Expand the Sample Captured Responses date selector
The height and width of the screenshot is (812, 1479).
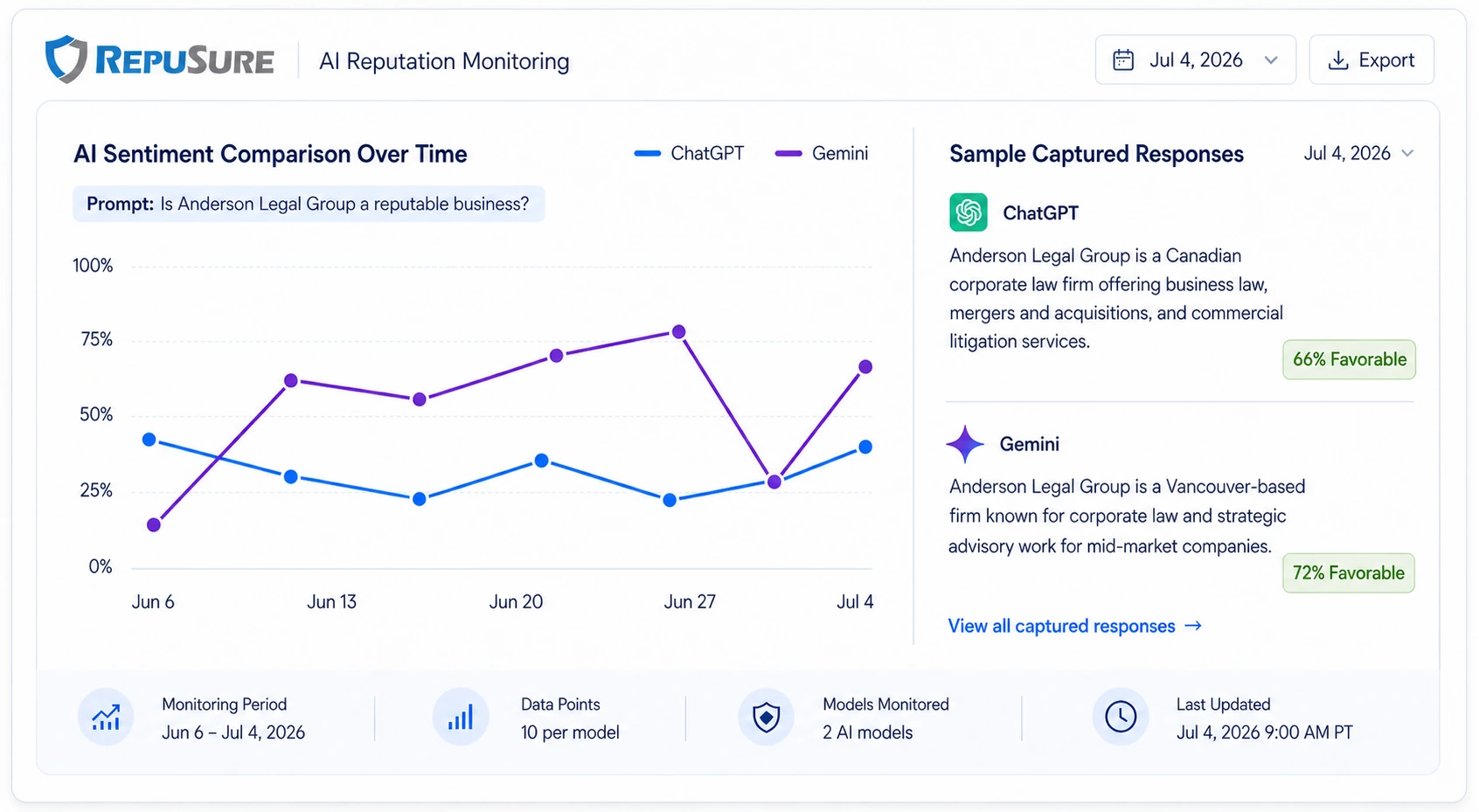click(x=1358, y=154)
